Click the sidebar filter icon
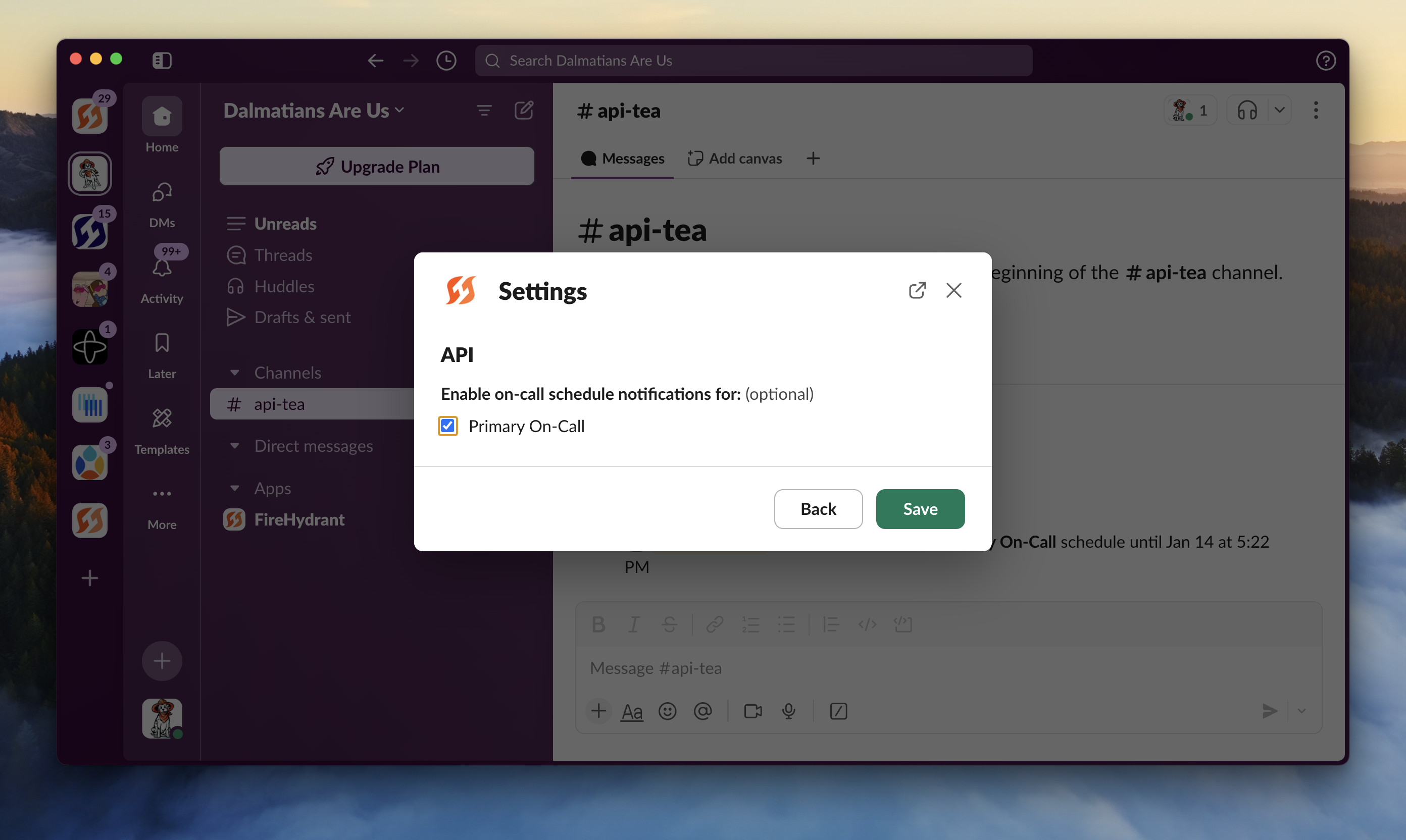Image resolution: width=1406 pixels, height=840 pixels. click(x=484, y=110)
